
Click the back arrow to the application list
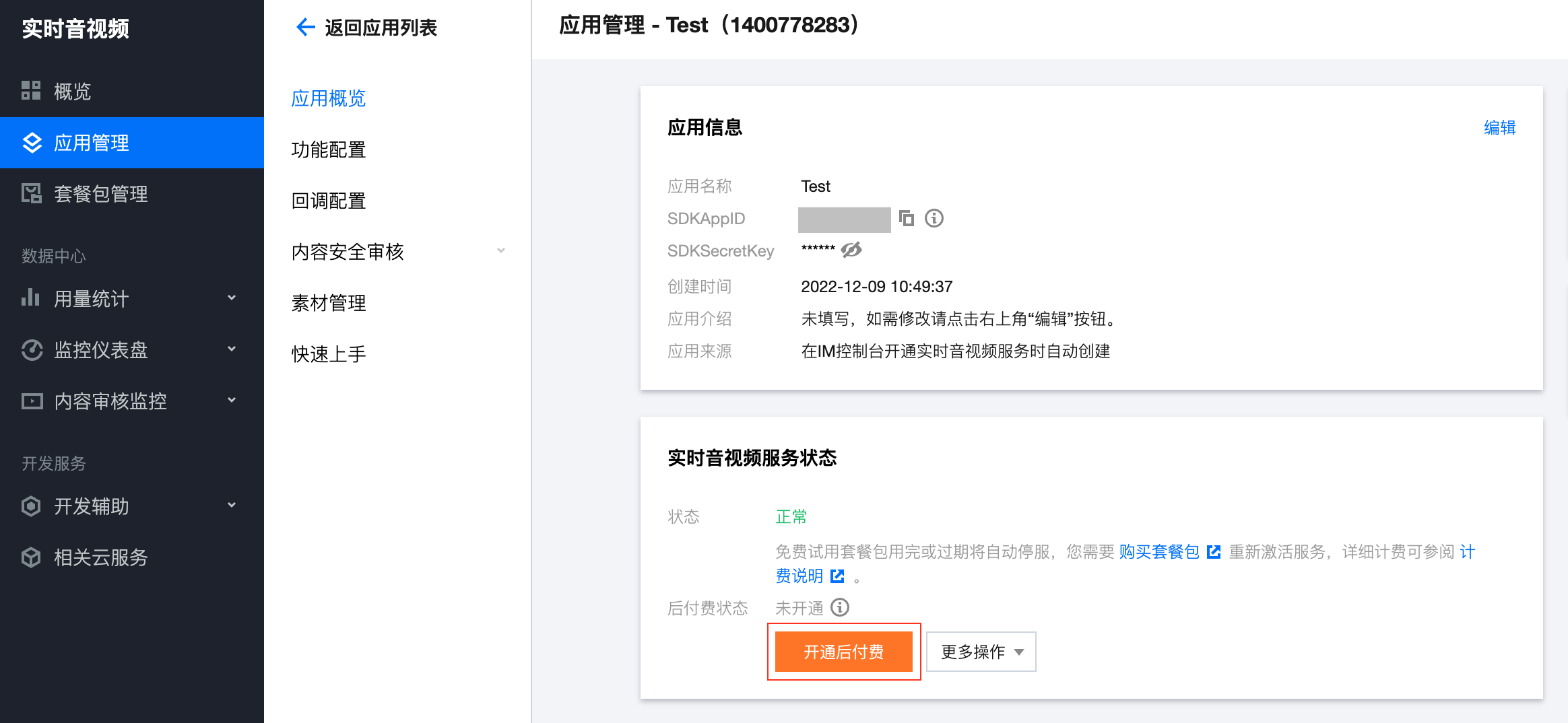pyautogui.click(x=305, y=28)
